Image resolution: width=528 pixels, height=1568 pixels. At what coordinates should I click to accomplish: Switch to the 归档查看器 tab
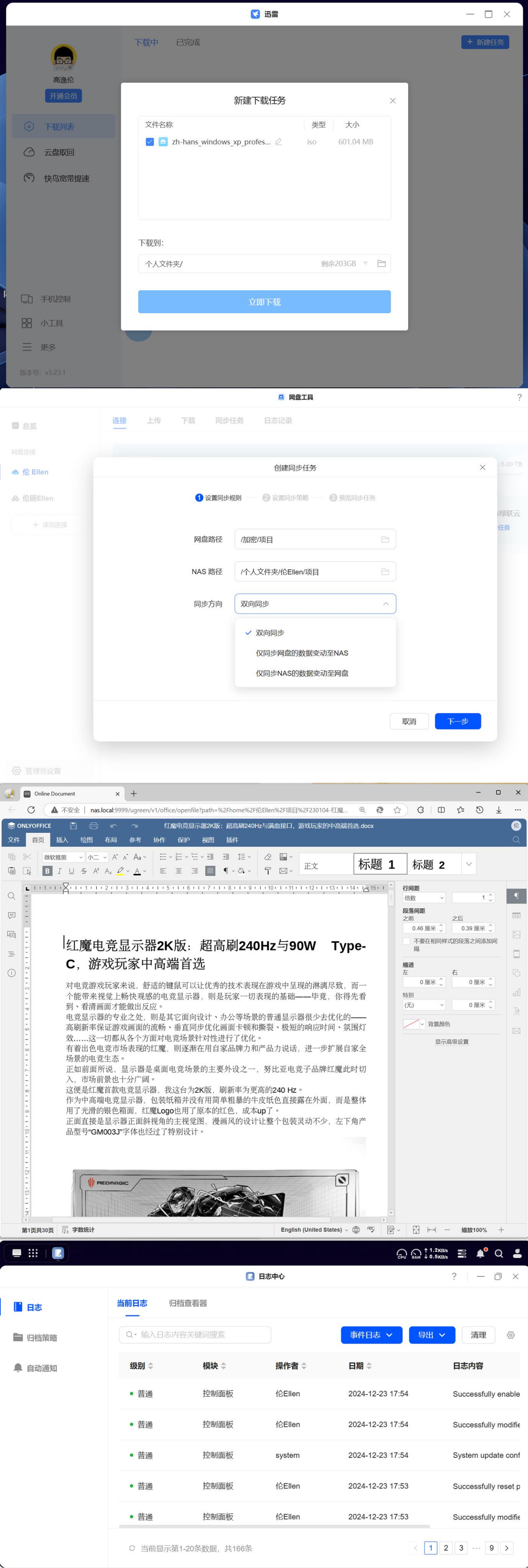[x=187, y=1303]
